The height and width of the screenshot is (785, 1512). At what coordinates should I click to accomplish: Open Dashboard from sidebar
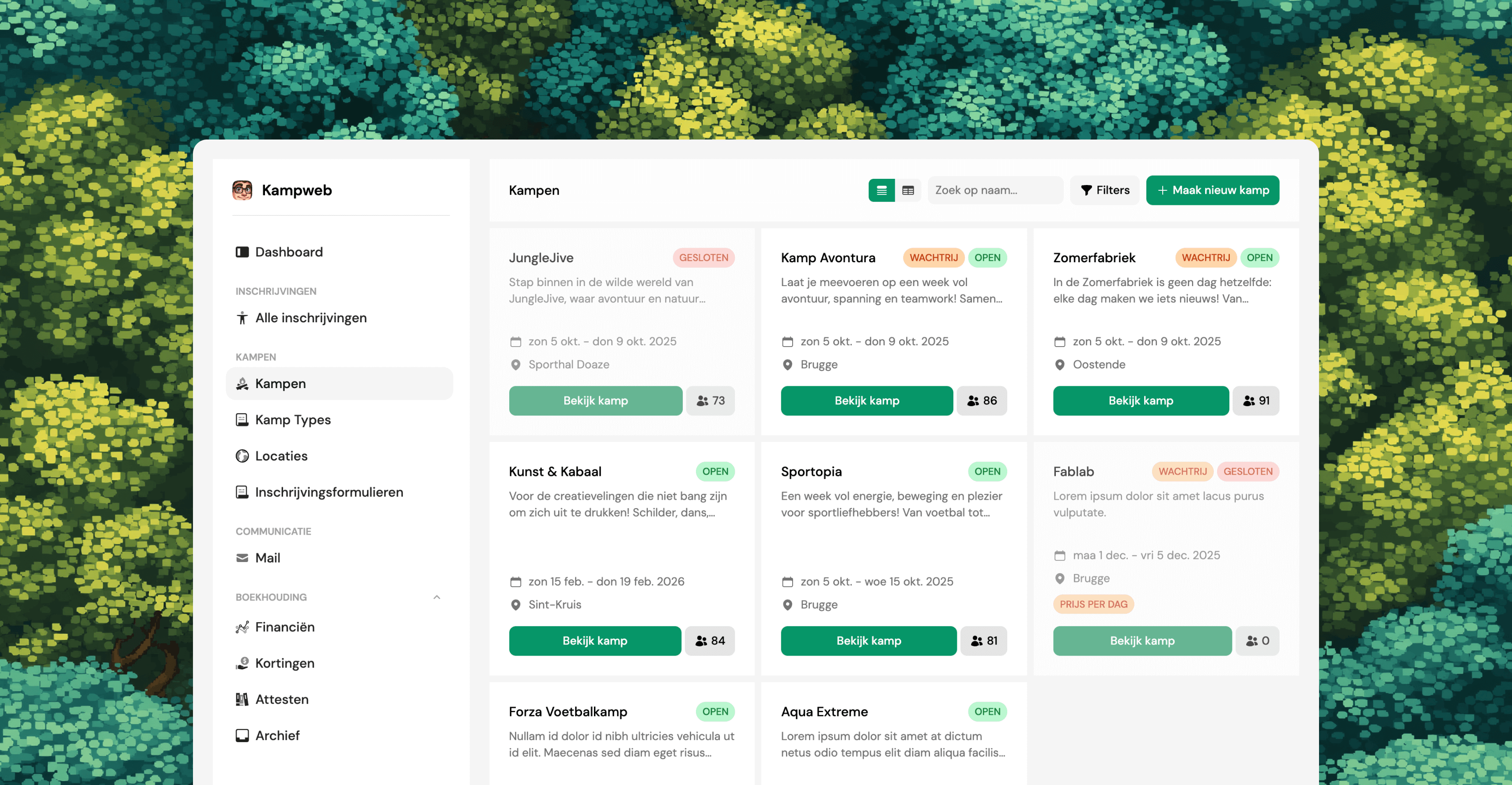[288, 252]
